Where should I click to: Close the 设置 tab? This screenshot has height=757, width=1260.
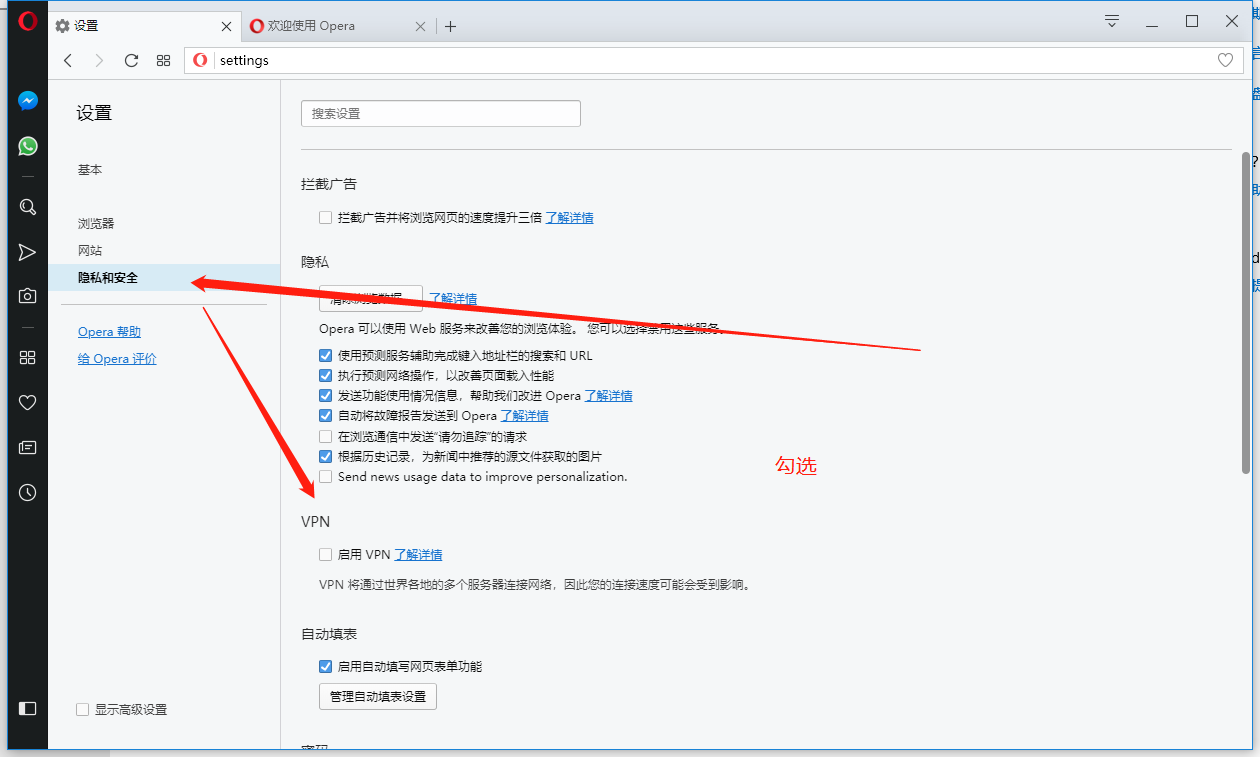click(226, 26)
